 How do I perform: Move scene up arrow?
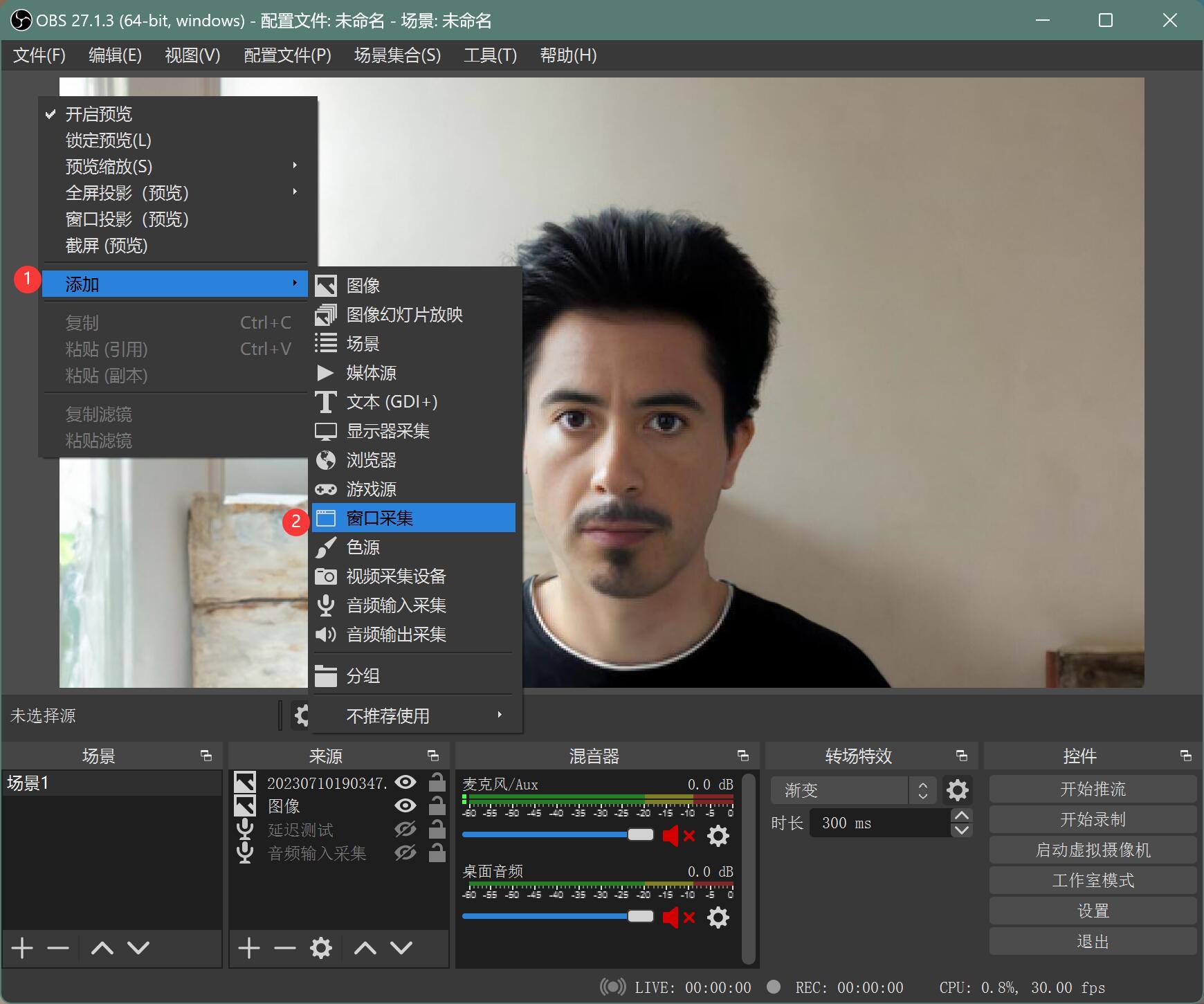pyautogui.click(x=102, y=948)
